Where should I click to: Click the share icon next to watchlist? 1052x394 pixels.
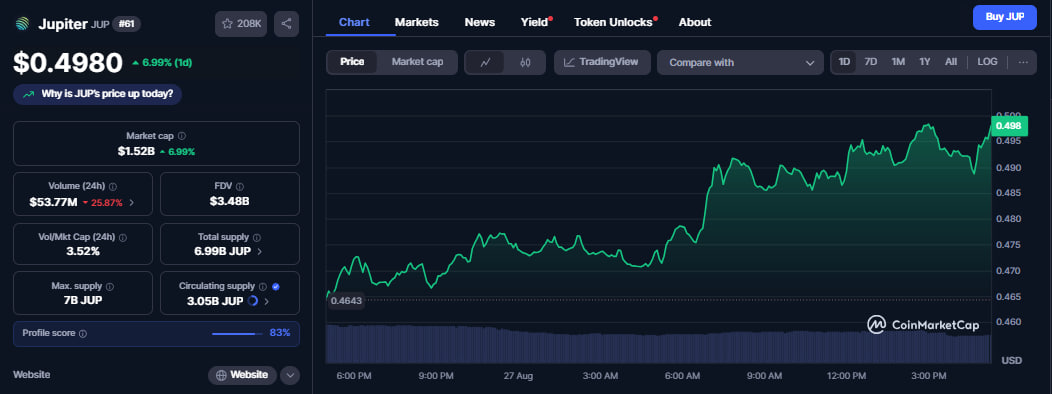pos(286,24)
